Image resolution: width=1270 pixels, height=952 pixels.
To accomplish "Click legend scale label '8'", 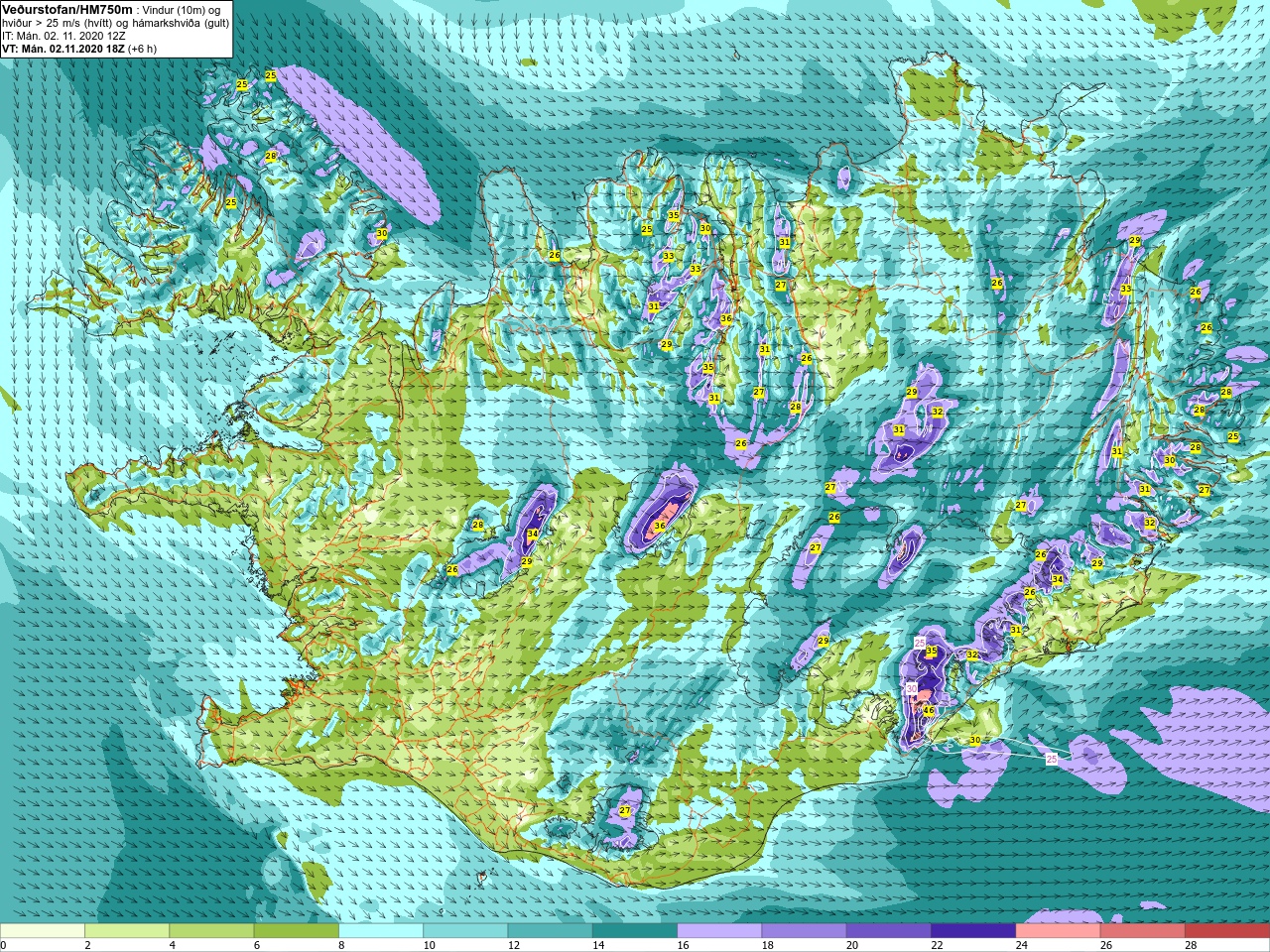I will tap(341, 945).
